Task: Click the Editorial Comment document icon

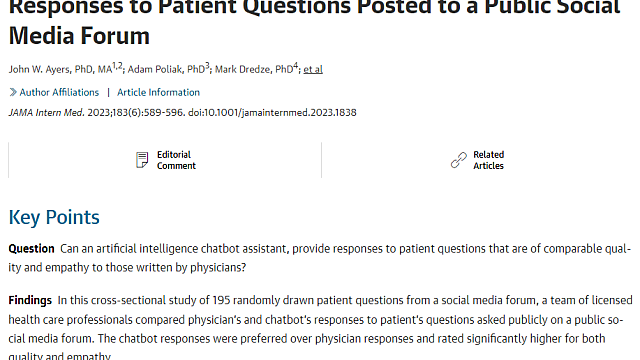Action: coord(142,160)
